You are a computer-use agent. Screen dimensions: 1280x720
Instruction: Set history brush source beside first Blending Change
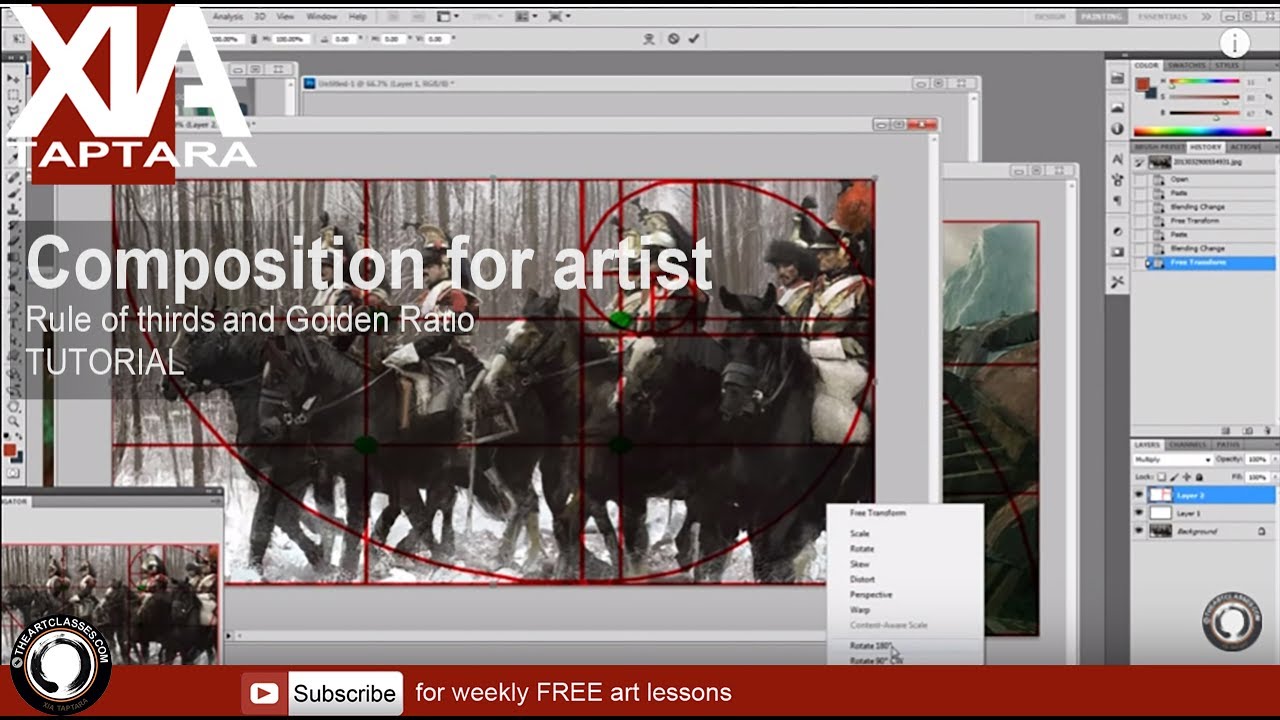point(1139,207)
